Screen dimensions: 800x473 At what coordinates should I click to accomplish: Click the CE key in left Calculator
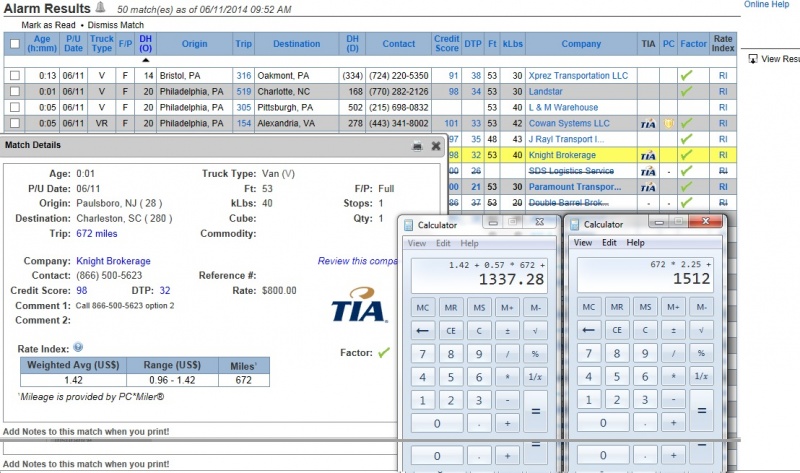coord(451,331)
